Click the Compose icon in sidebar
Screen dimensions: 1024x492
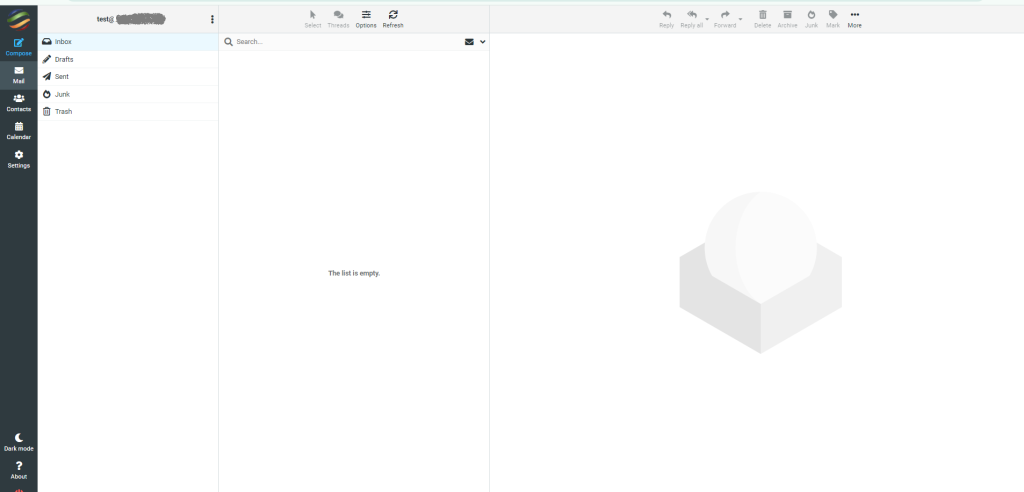[18, 44]
